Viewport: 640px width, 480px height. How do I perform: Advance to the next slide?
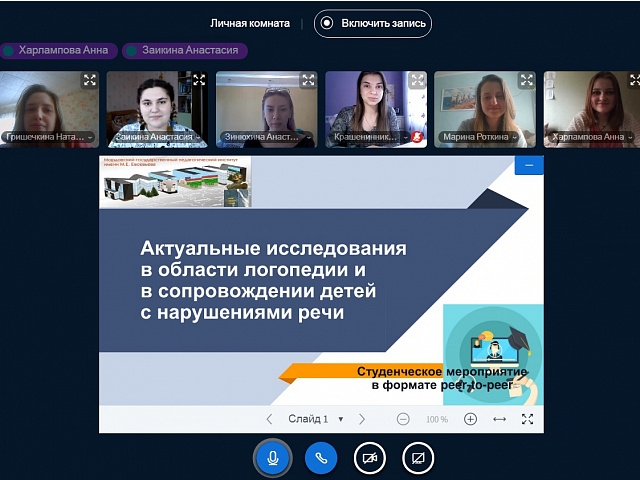click(x=362, y=419)
